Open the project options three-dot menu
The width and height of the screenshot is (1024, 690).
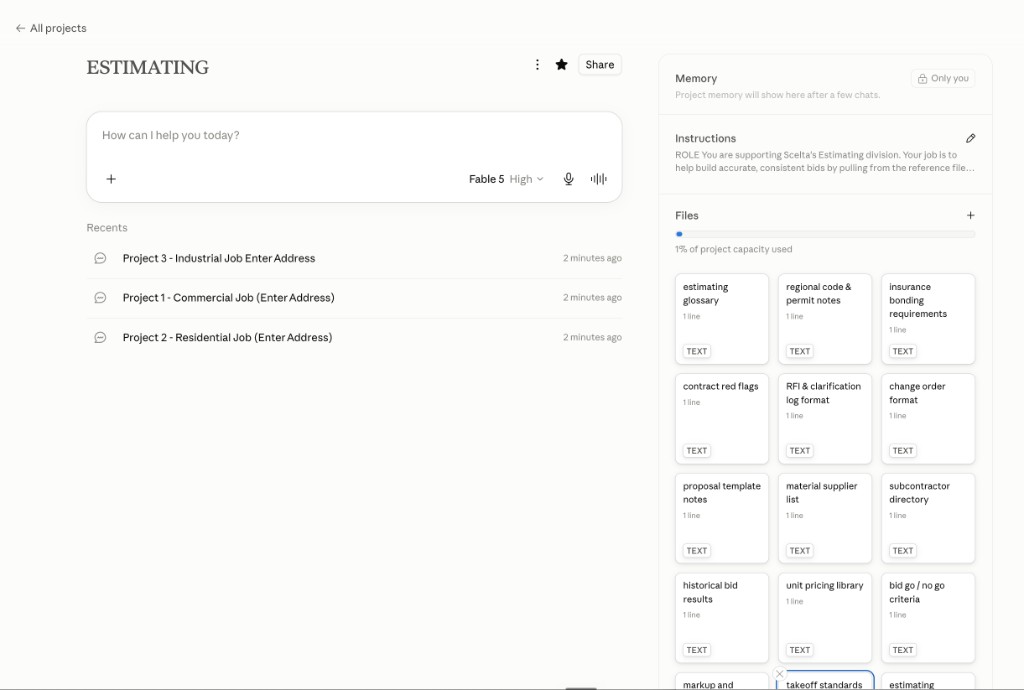tap(537, 65)
